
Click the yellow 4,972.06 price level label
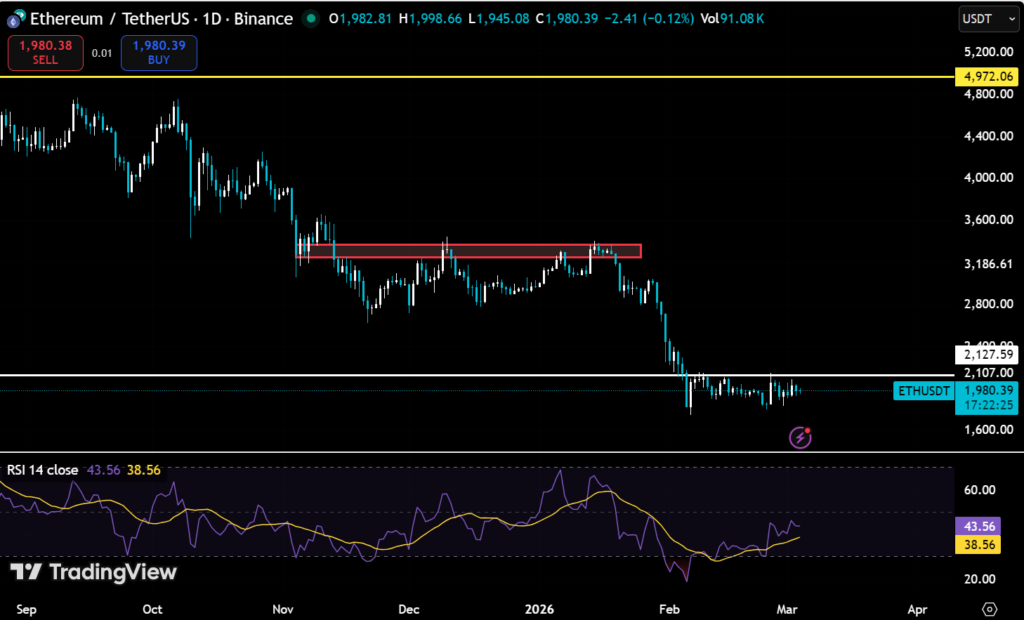(985, 75)
